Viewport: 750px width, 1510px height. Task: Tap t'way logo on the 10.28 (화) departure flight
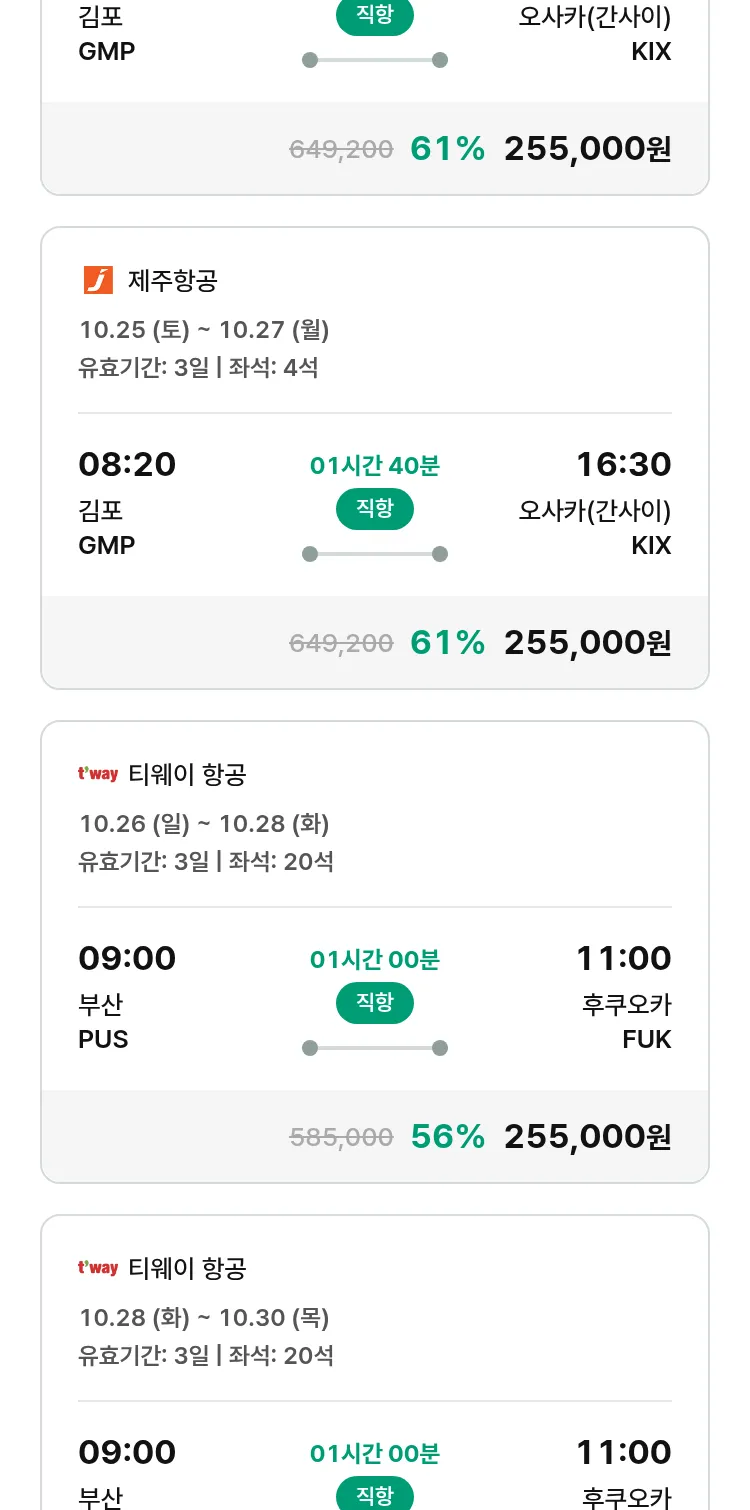98,1268
